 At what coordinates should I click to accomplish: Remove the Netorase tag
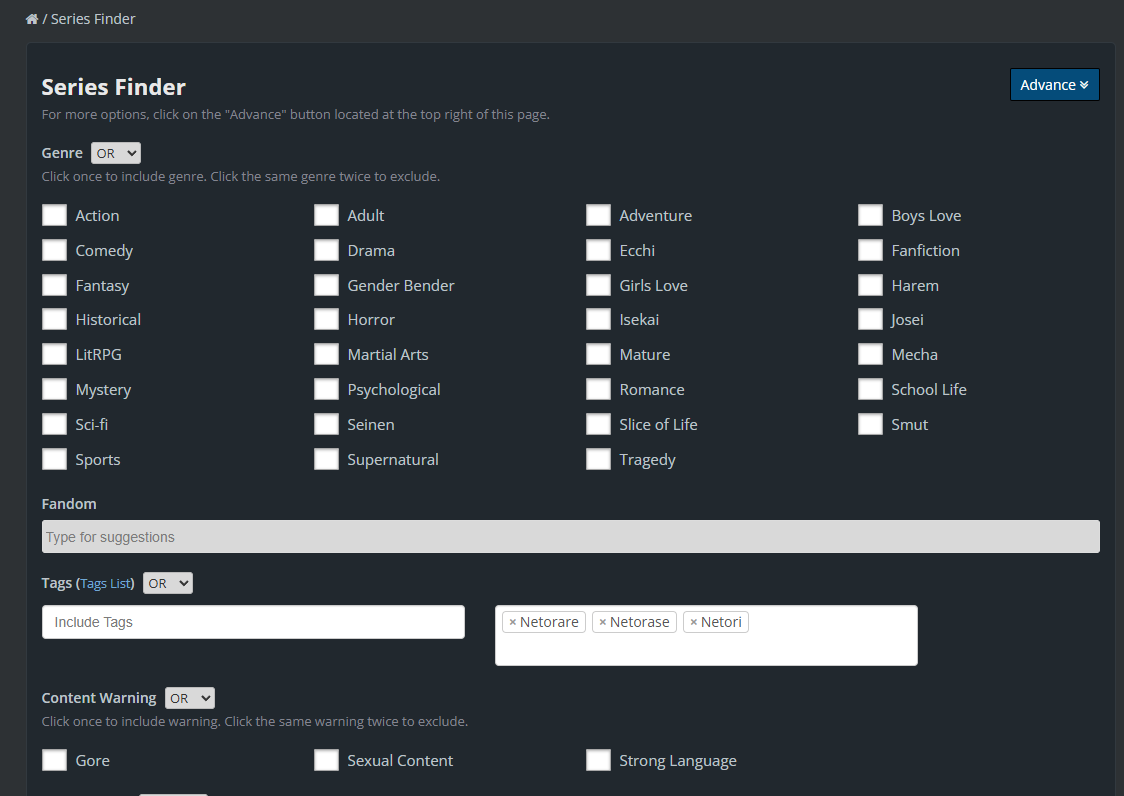point(603,622)
